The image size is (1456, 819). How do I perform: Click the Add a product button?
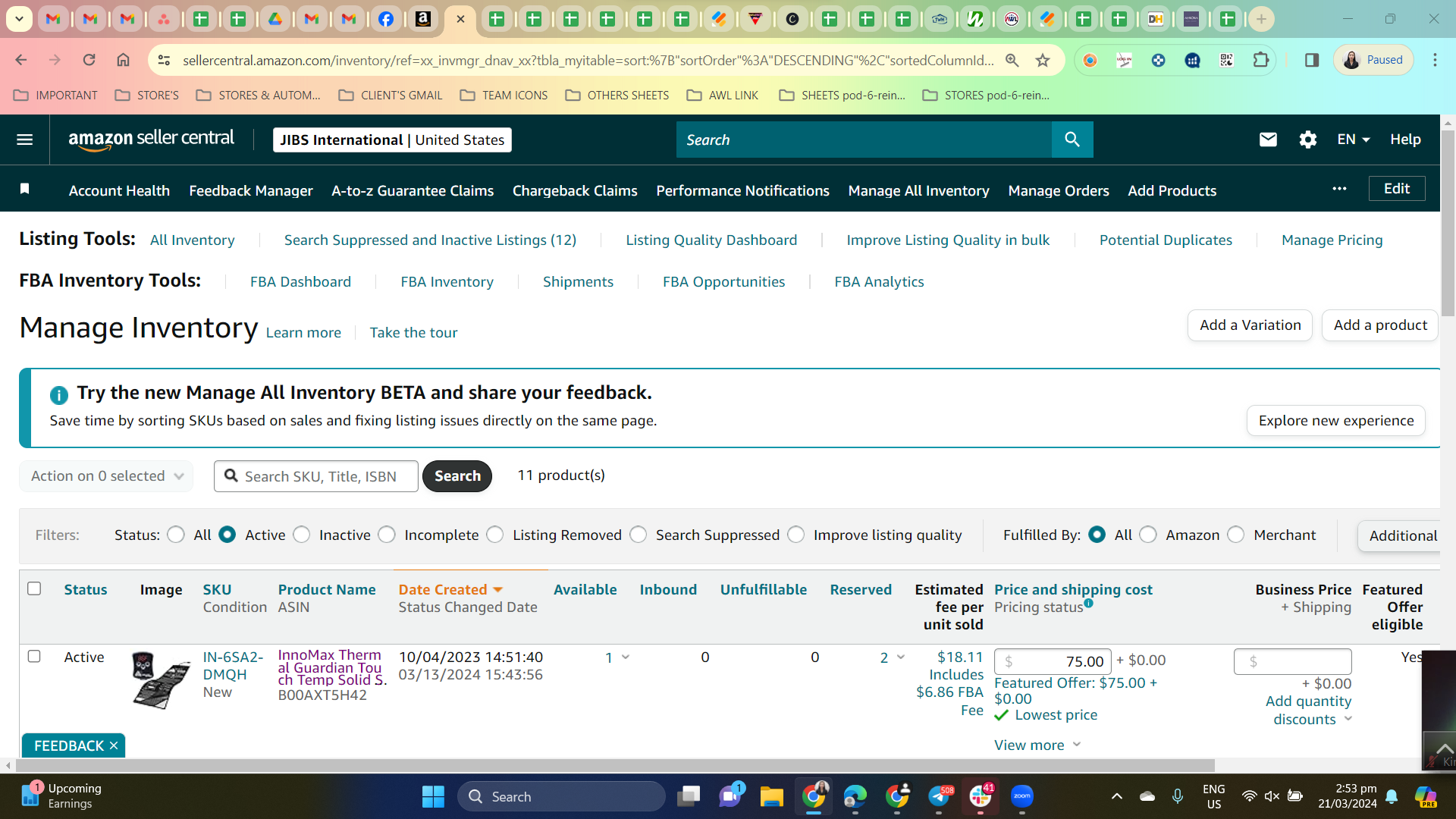[1379, 325]
